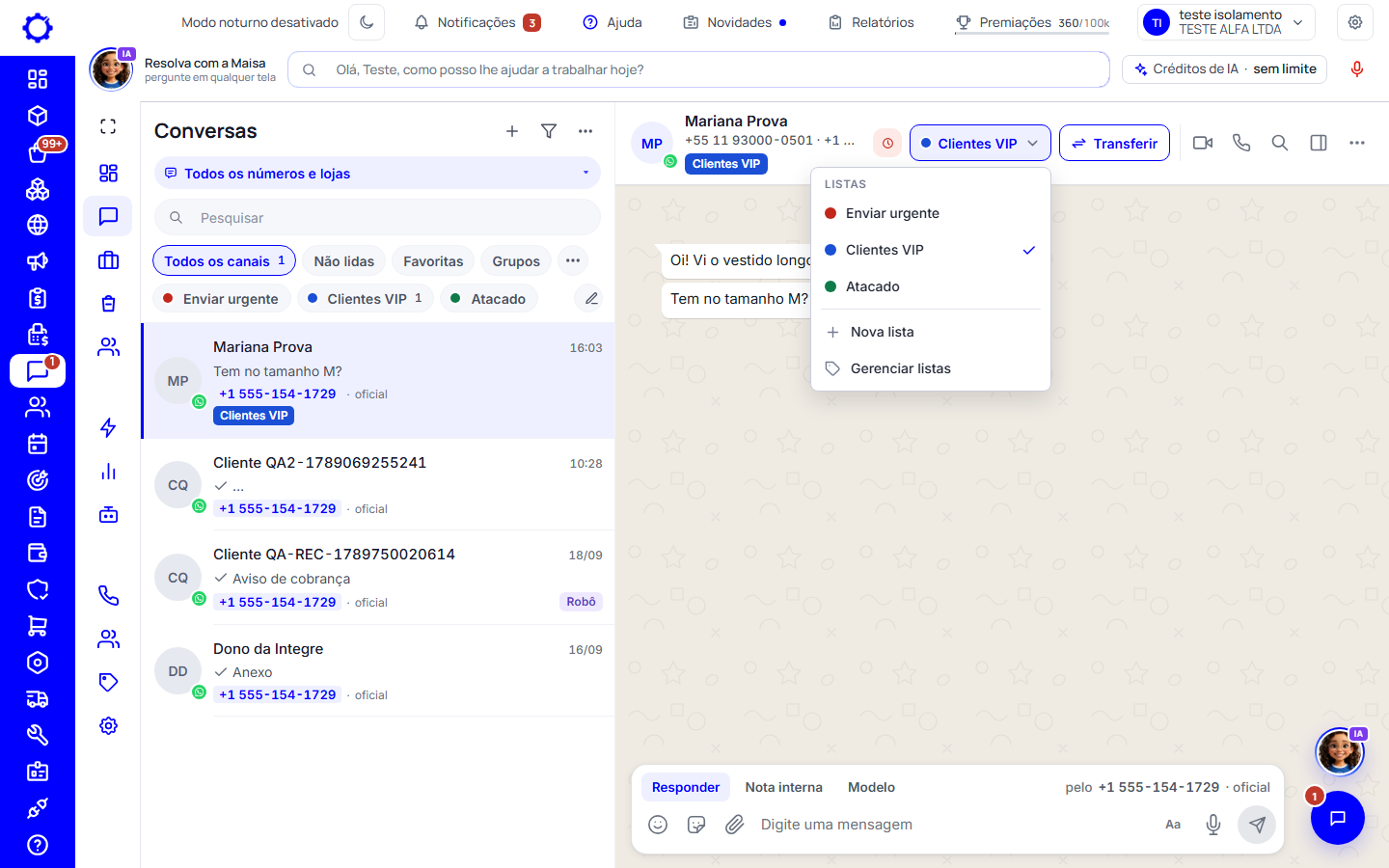Filter conversations by the Clientes VIP chip
The height and width of the screenshot is (868, 1389).
click(366, 299)
